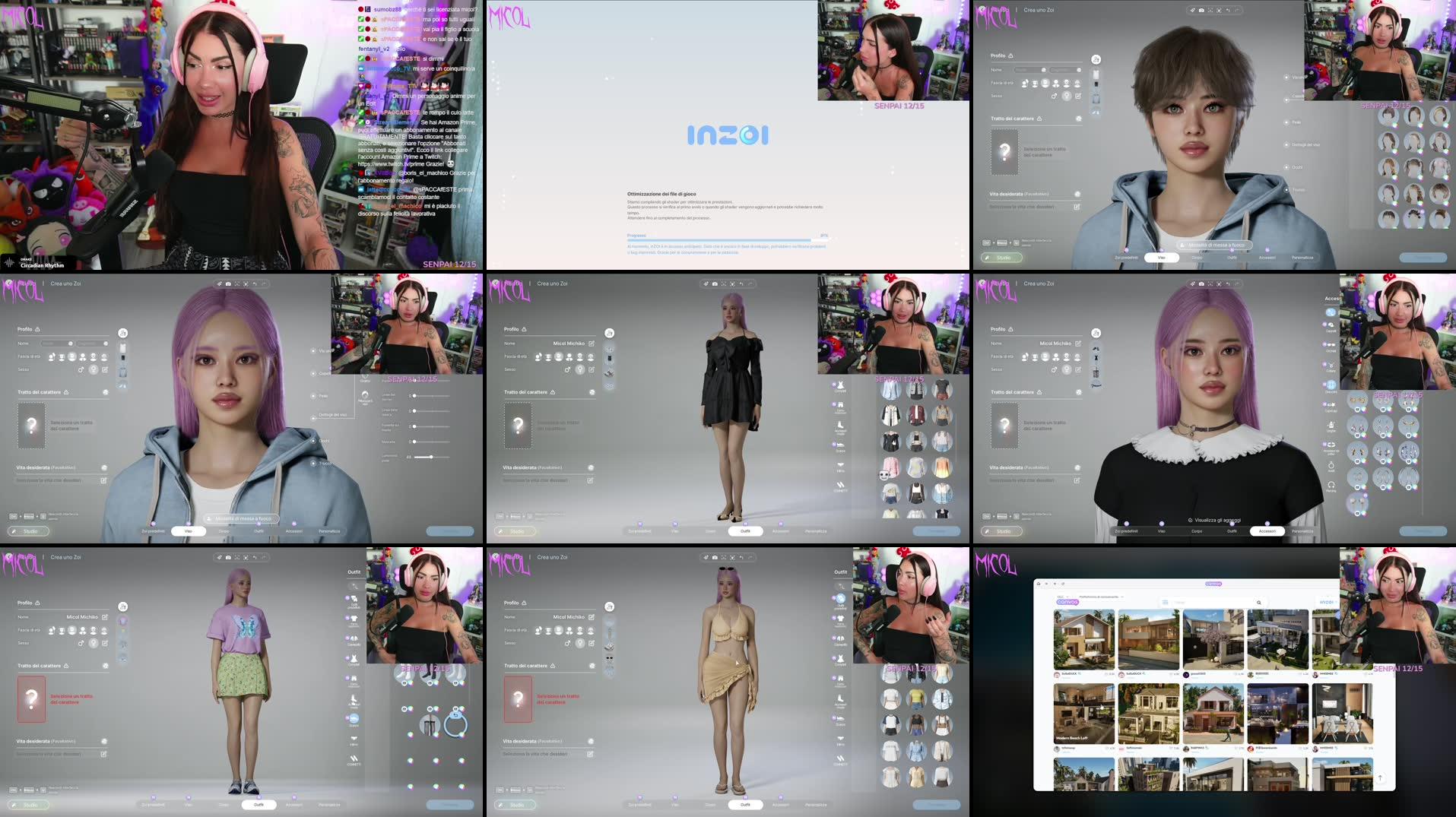Randomize character trait dice in short-haired Zoi frame
Image resolution: width=1456 pixels, height=817 pixels.
[1078, 119]
